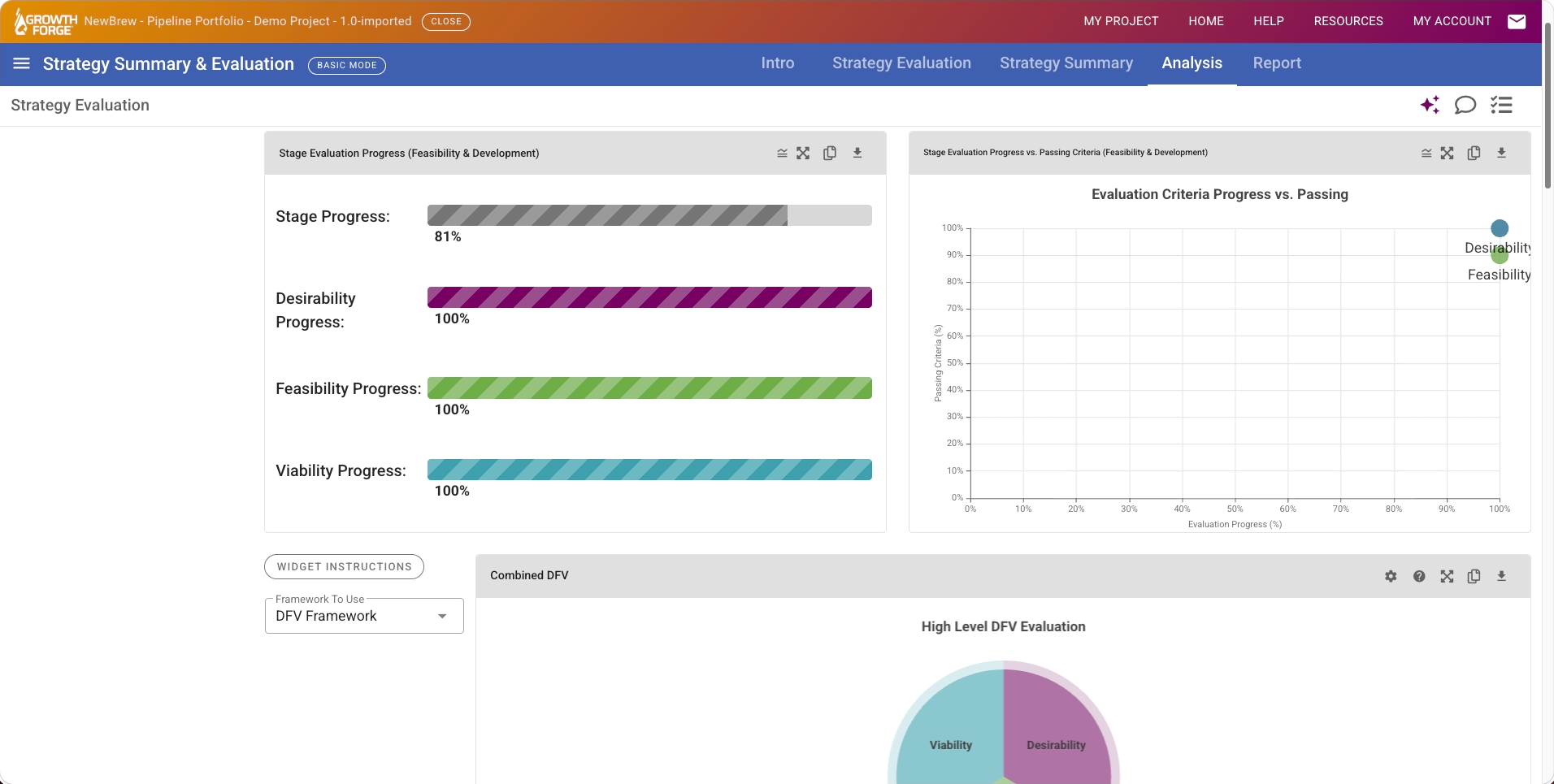Download the Progress vs. Passing Criteria widget
This screenshot has height=784, width=1554.
click(x=1502, y=153)
